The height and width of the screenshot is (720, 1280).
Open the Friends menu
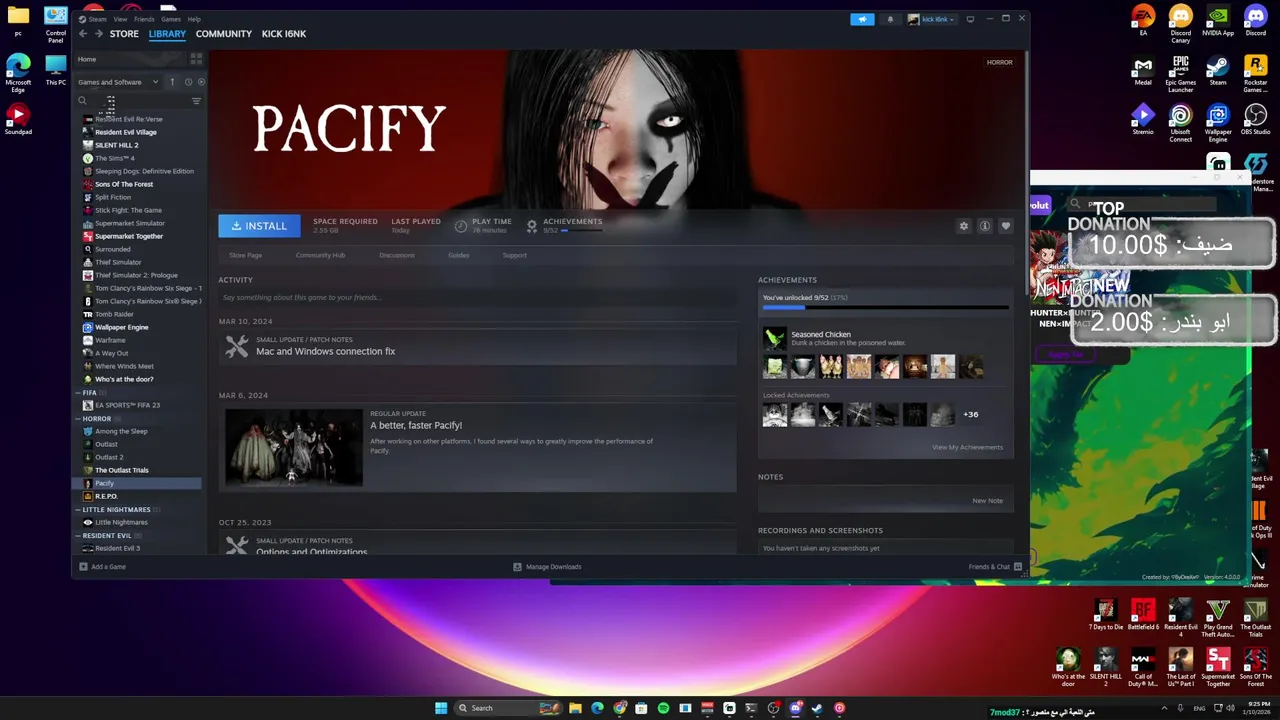(x=144, y=19)
